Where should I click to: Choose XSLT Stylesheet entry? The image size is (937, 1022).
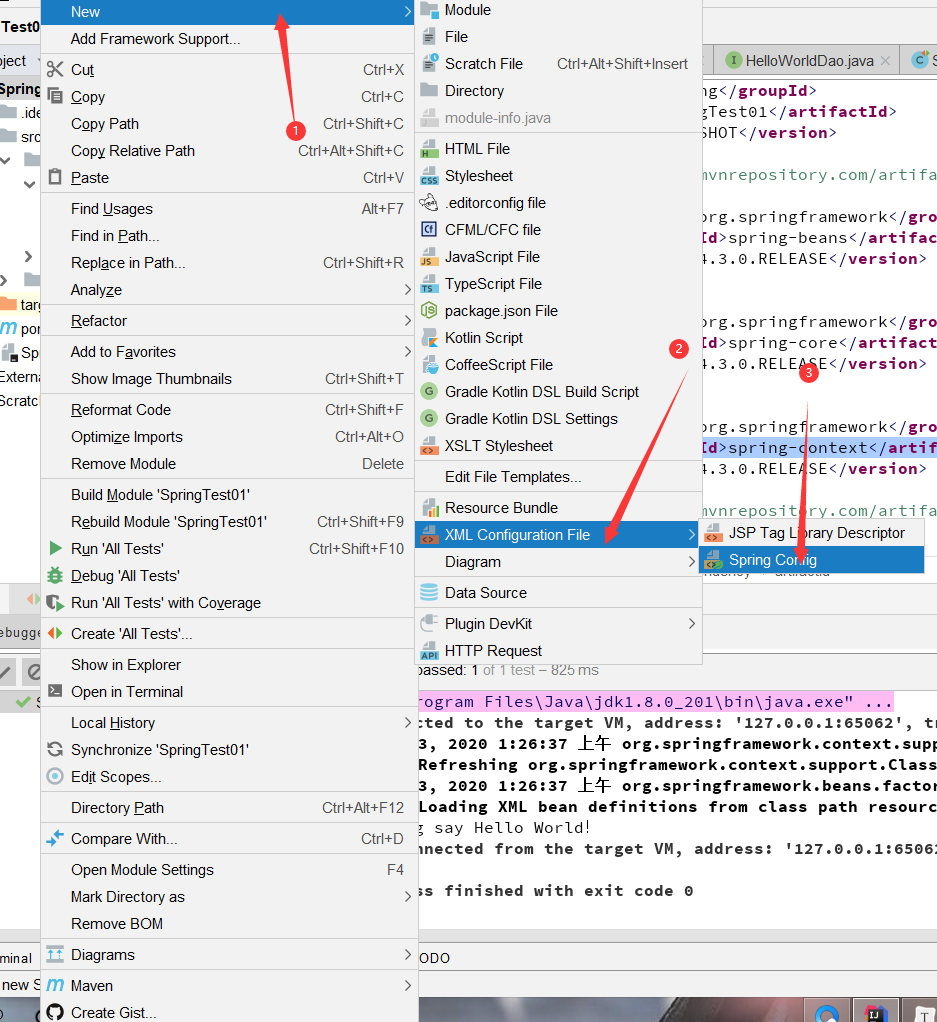pyautogui.click(x=558, y=446)
